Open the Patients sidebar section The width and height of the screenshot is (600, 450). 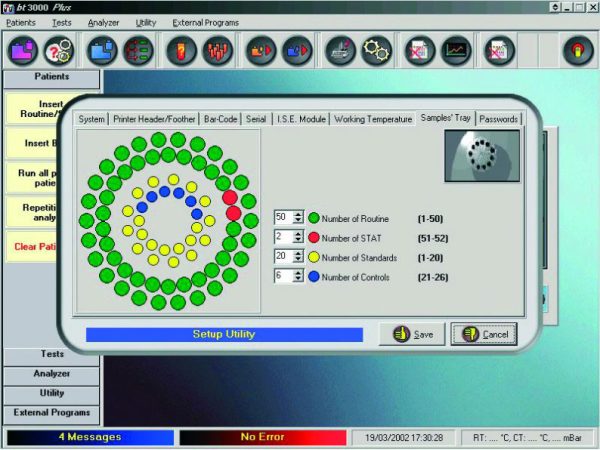click(x=52, y=78)
